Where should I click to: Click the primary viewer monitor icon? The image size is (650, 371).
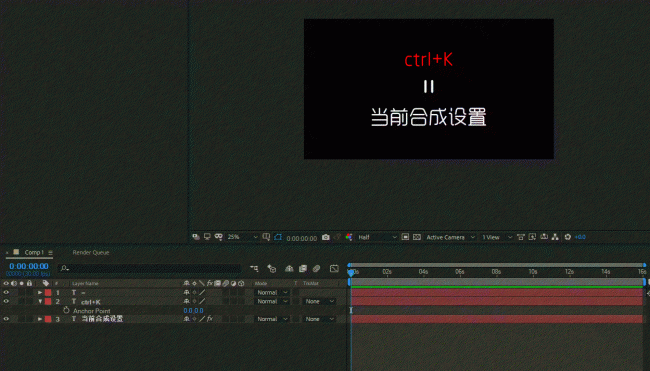coord(207,237)
